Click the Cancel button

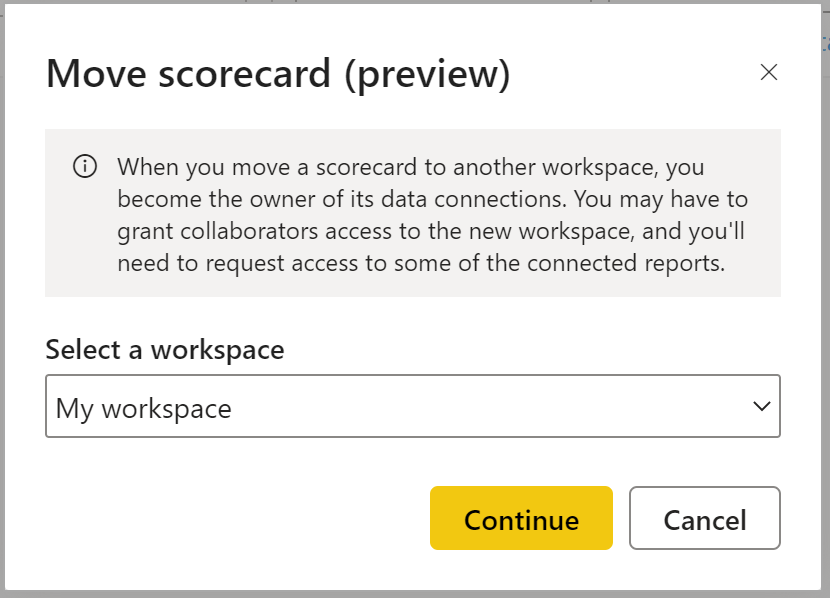click(x=704, y=519)
